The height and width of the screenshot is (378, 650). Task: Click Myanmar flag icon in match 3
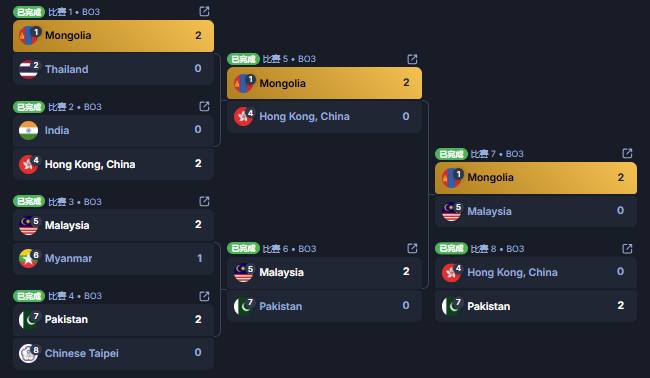29,258
